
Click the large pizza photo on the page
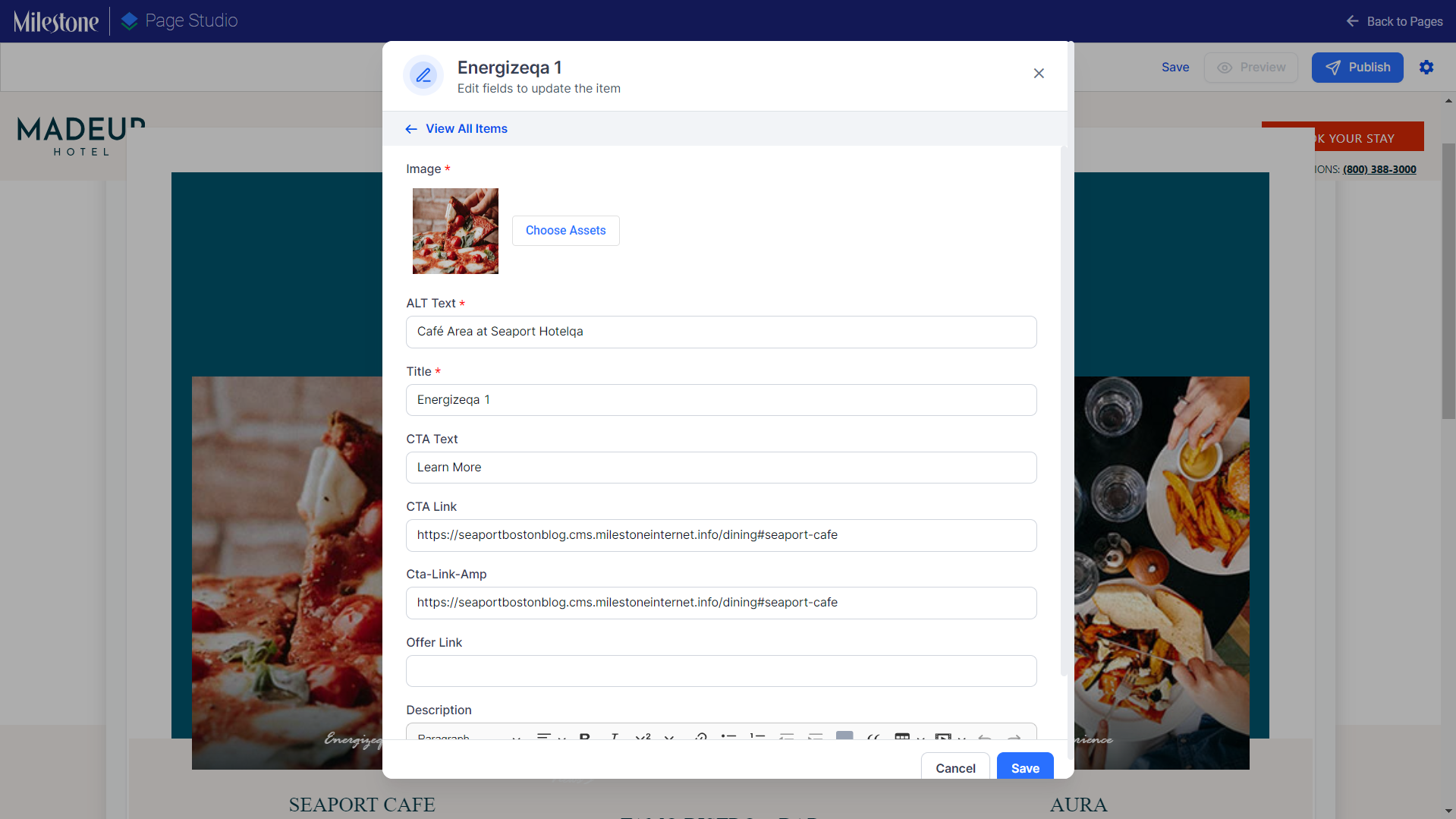point(287,573)
